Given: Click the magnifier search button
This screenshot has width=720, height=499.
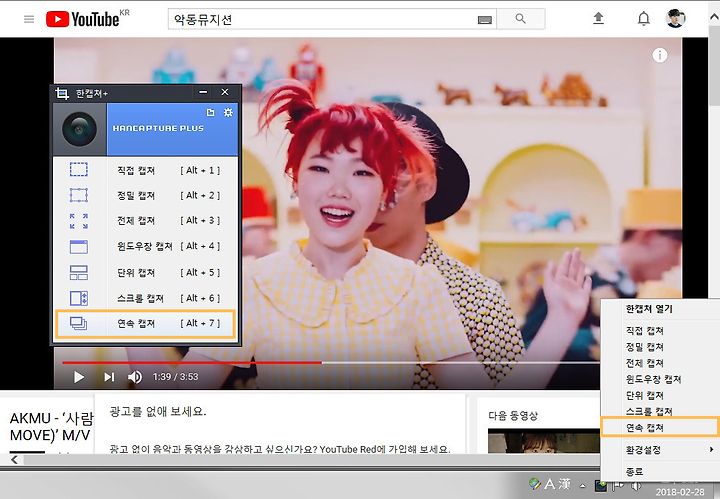Looking at the screenshot, I should point(521,19).
